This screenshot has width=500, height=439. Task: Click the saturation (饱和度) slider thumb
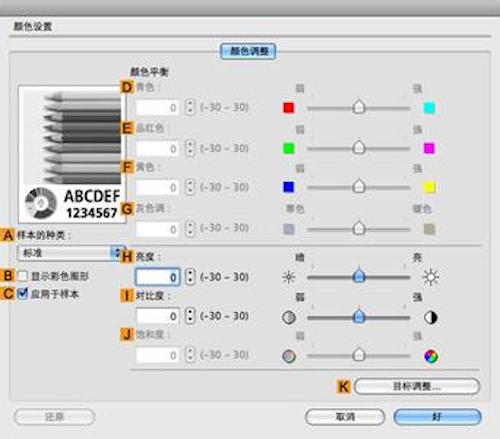click(359, 355)
